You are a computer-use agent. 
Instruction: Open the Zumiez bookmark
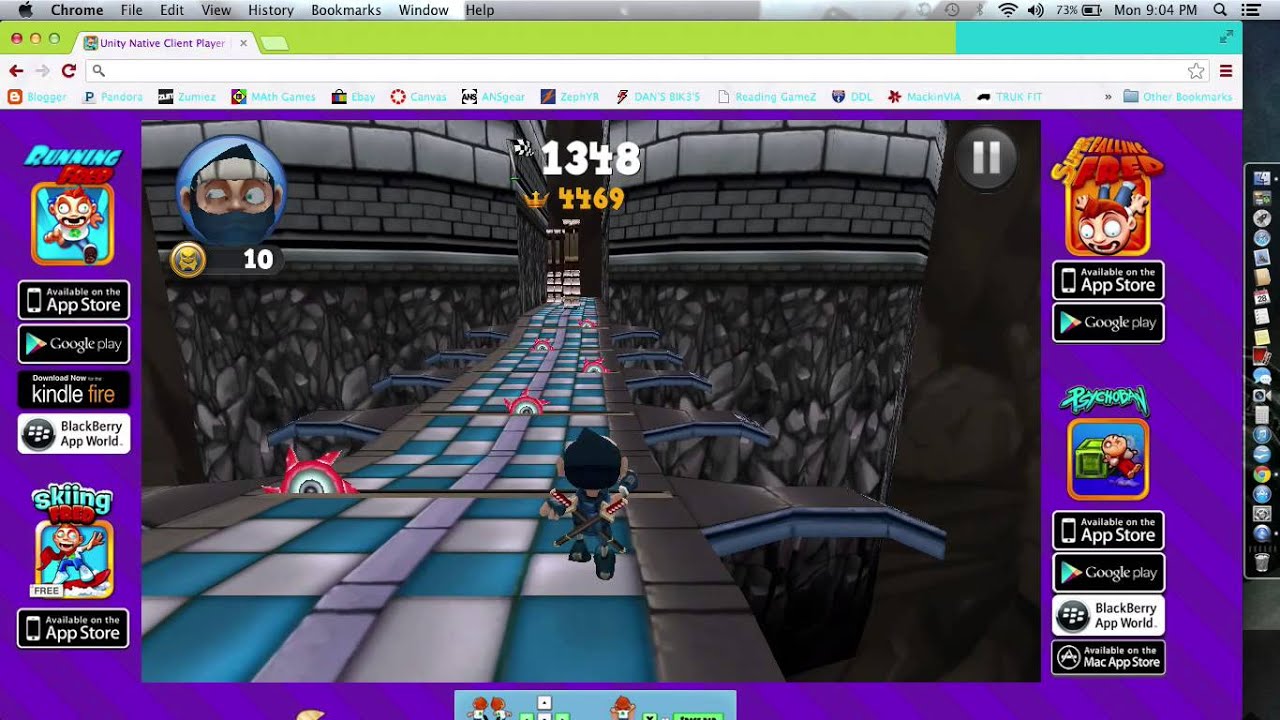[x=187, y=97]
